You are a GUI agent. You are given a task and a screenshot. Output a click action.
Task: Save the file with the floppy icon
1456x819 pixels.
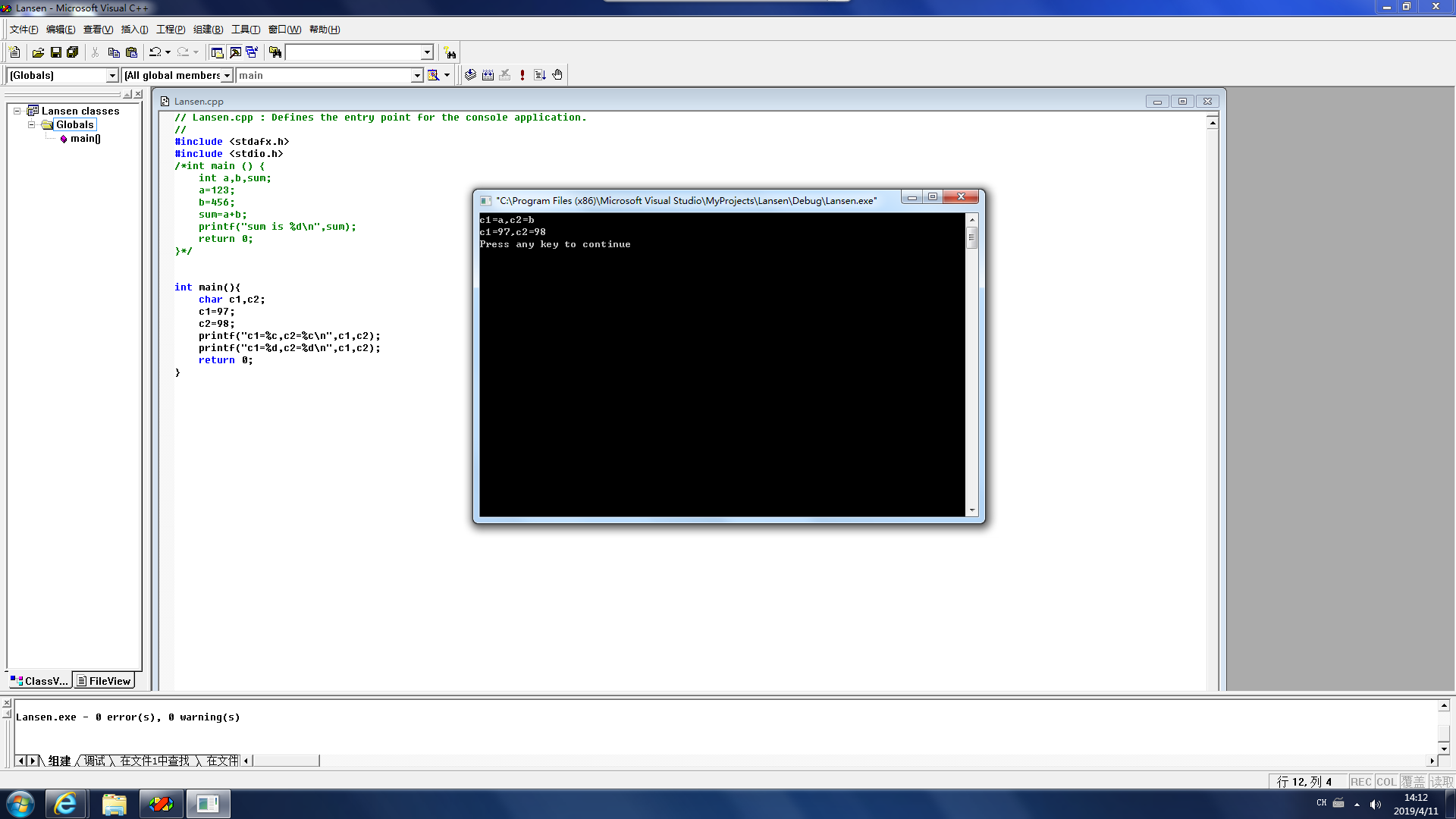(55, 52)
